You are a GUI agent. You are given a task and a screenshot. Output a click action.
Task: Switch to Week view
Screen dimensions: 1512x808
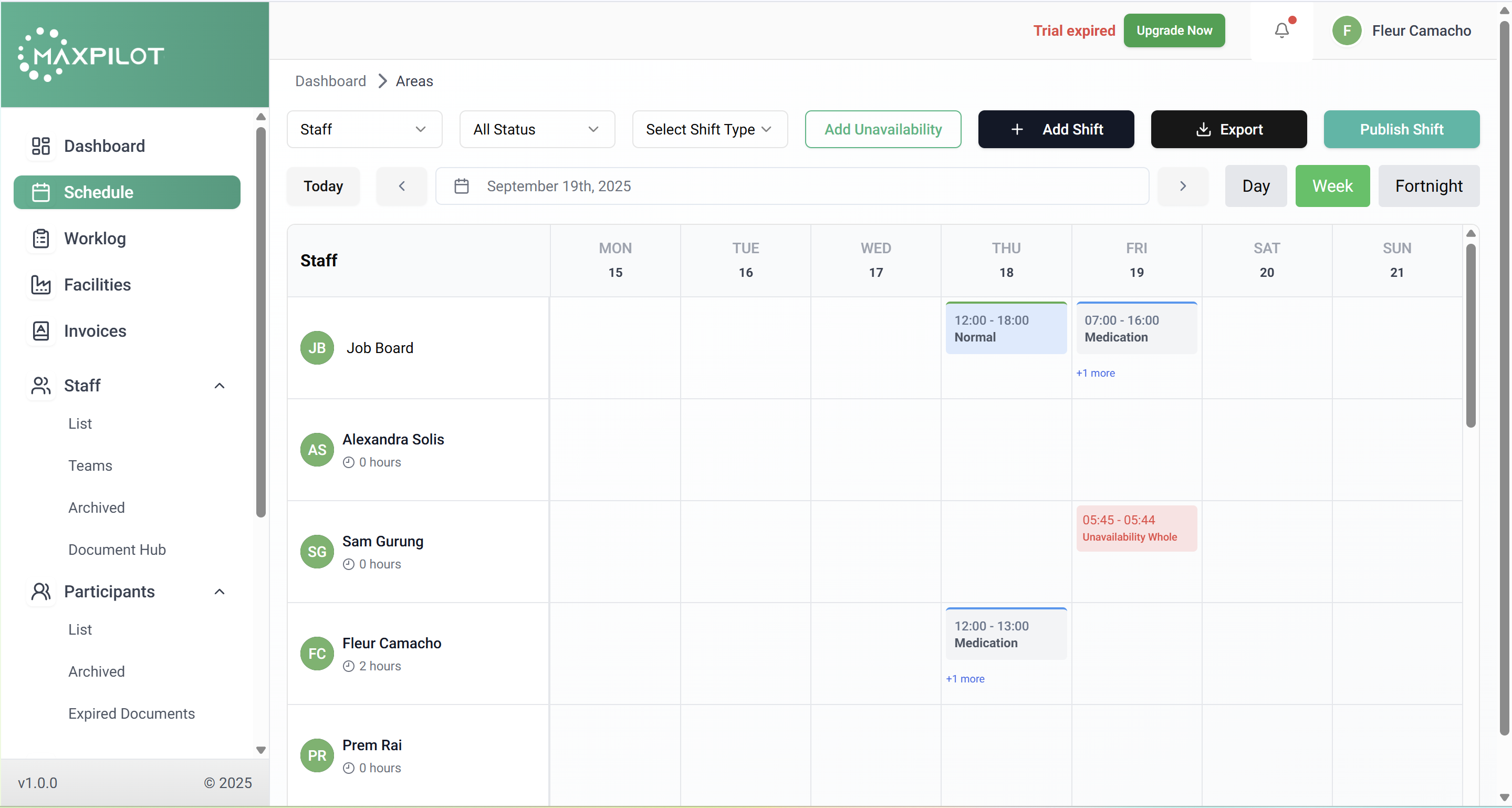coord(1332,186)
